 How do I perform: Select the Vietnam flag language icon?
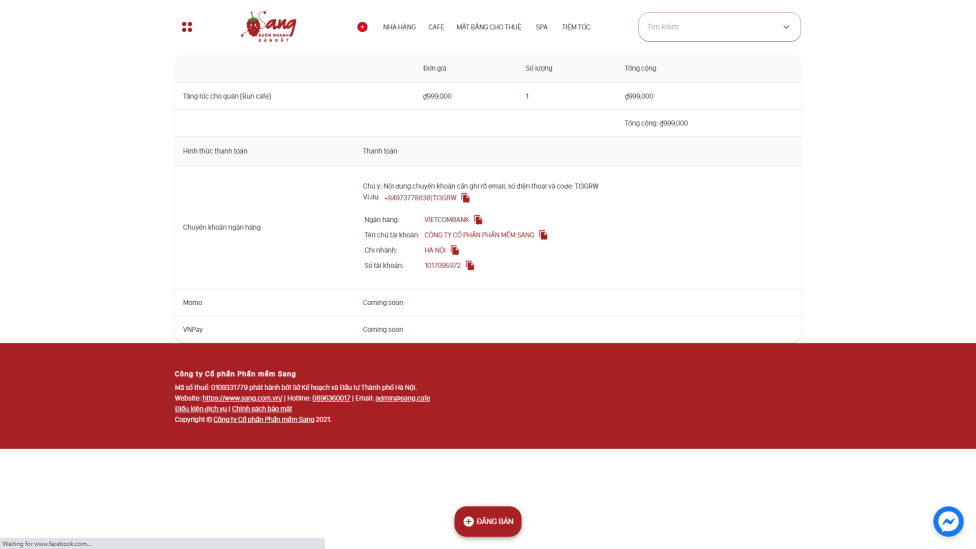tap(362, 27)
